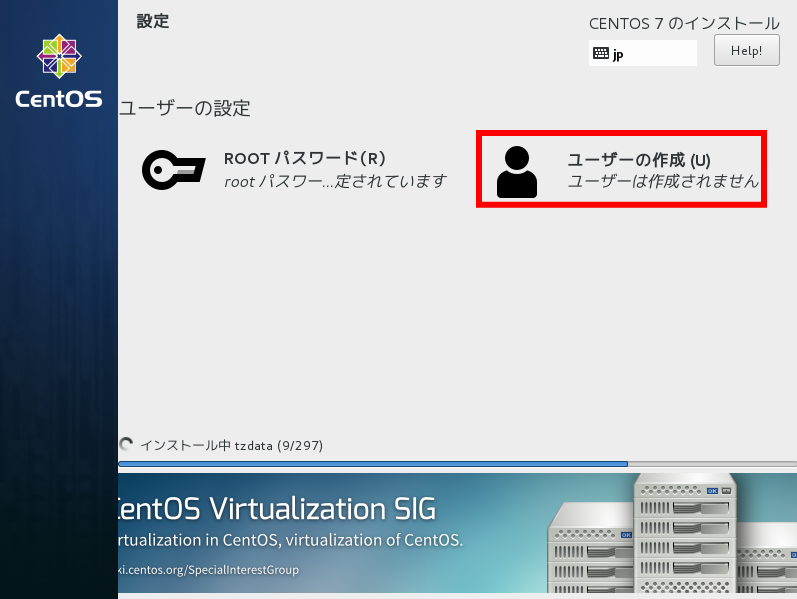Click the CentOS Virtualization SIG banner

point(457,533)
